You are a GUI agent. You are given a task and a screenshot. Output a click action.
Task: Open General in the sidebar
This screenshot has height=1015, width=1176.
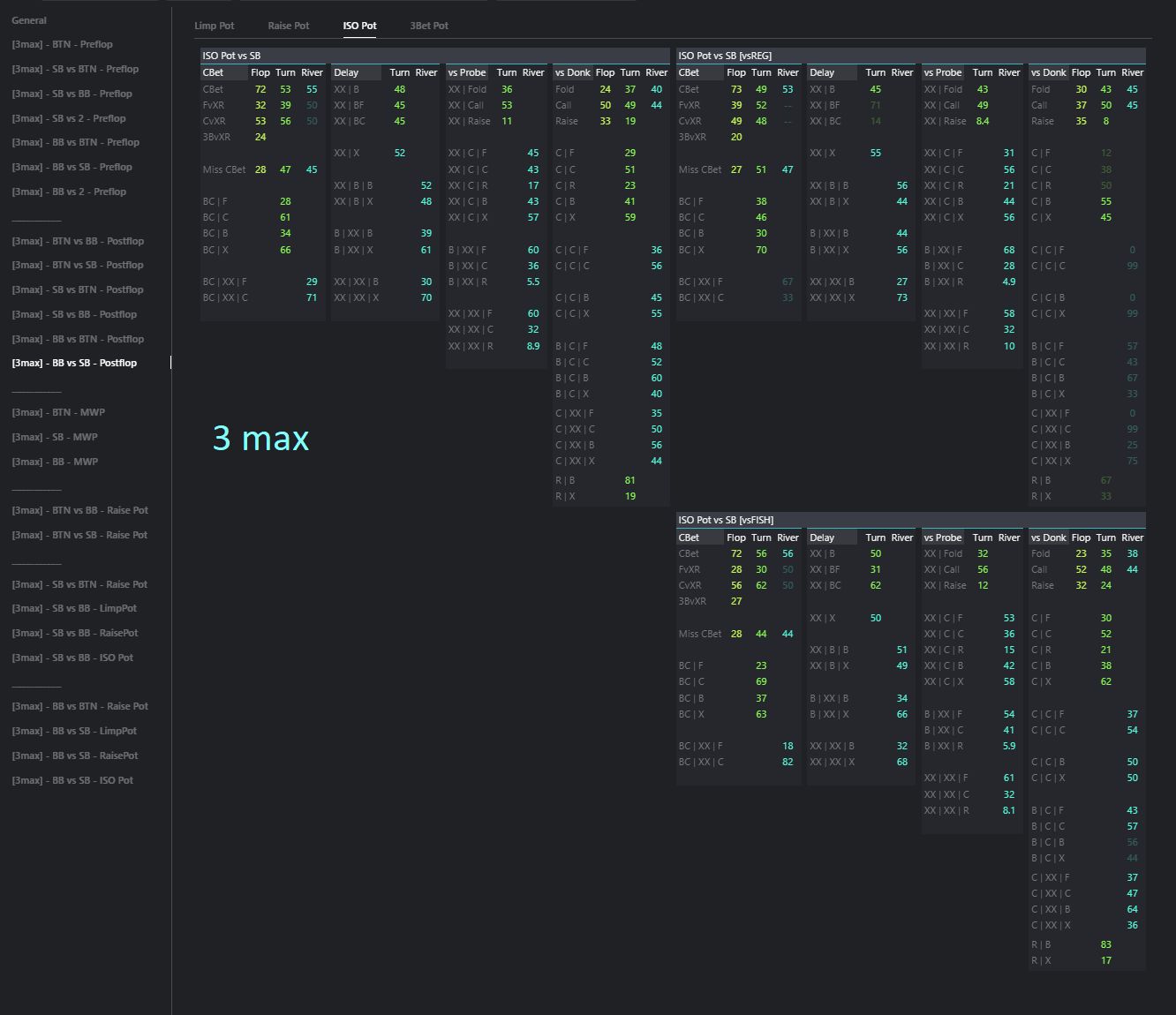[x=29, y=20]
